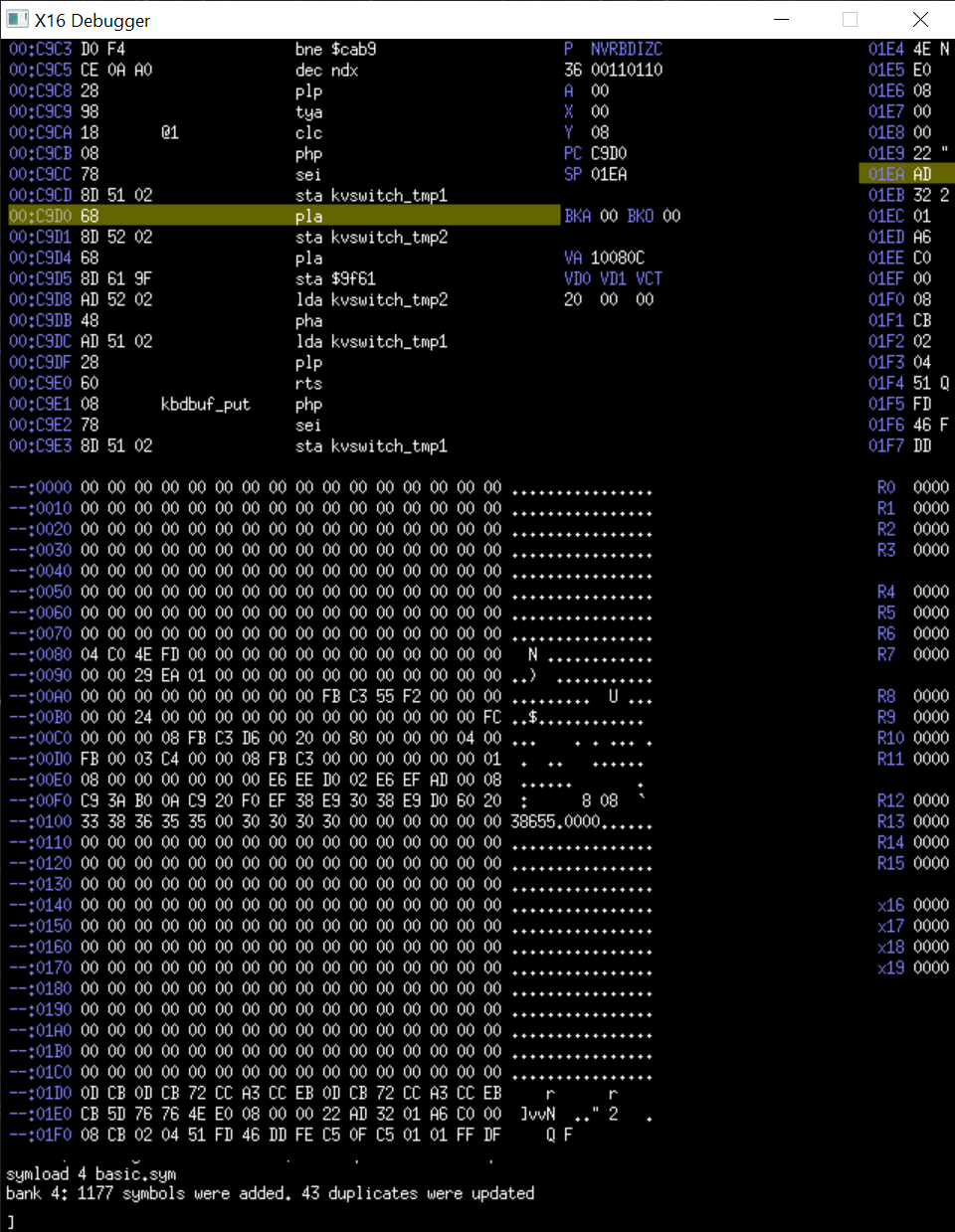This screenshot has height=1232, width=955.
Task: Click memory dump row --:01F0
Action: (330, 1135)
